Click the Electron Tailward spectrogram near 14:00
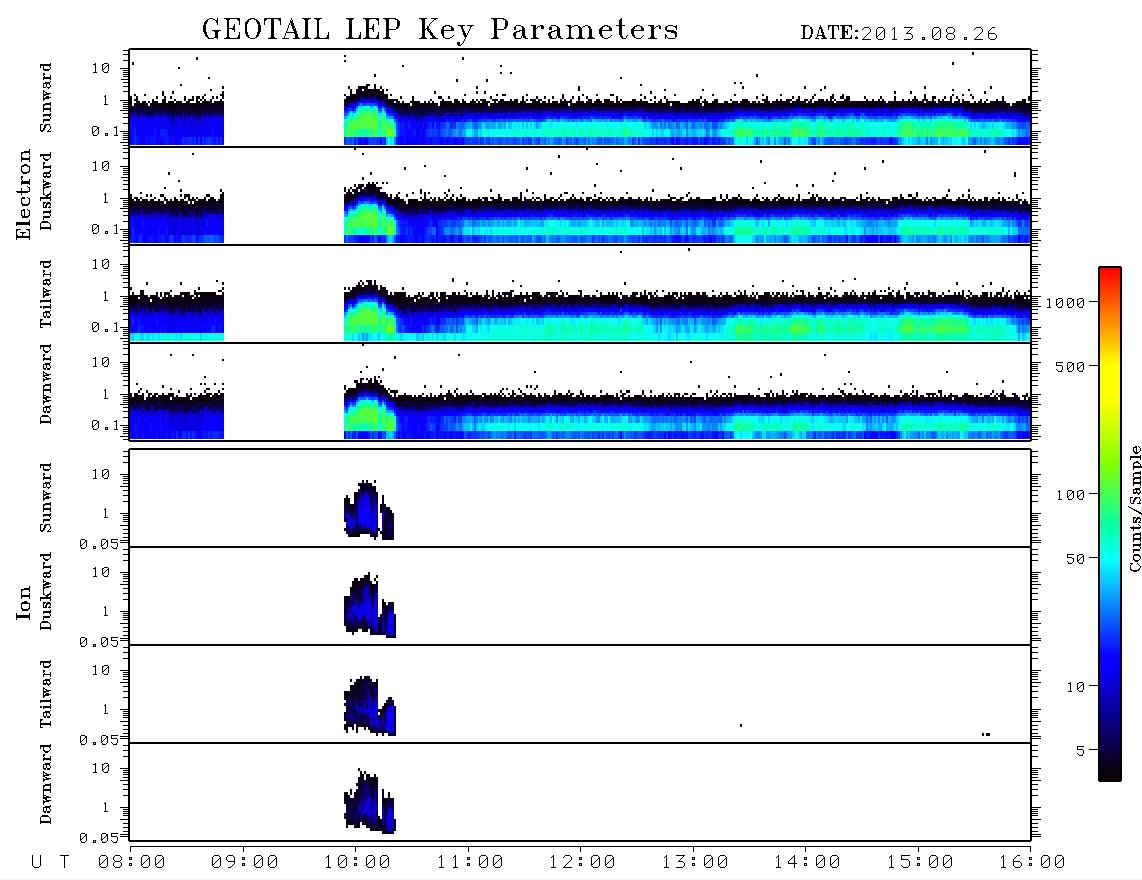 [x=806, y=318]
